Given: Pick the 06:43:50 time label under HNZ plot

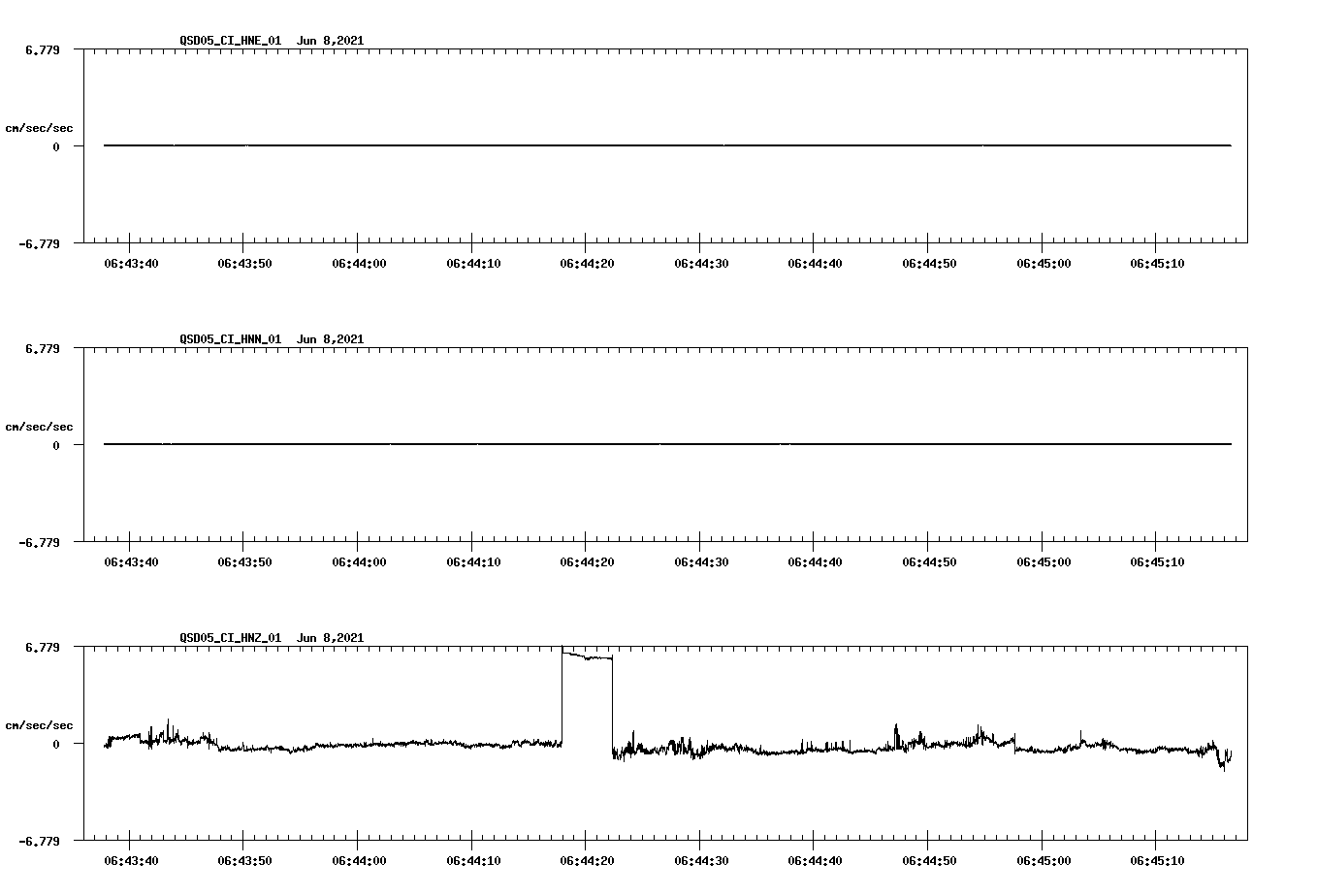Looking at the screenshot, I should (x=244, y=861).
